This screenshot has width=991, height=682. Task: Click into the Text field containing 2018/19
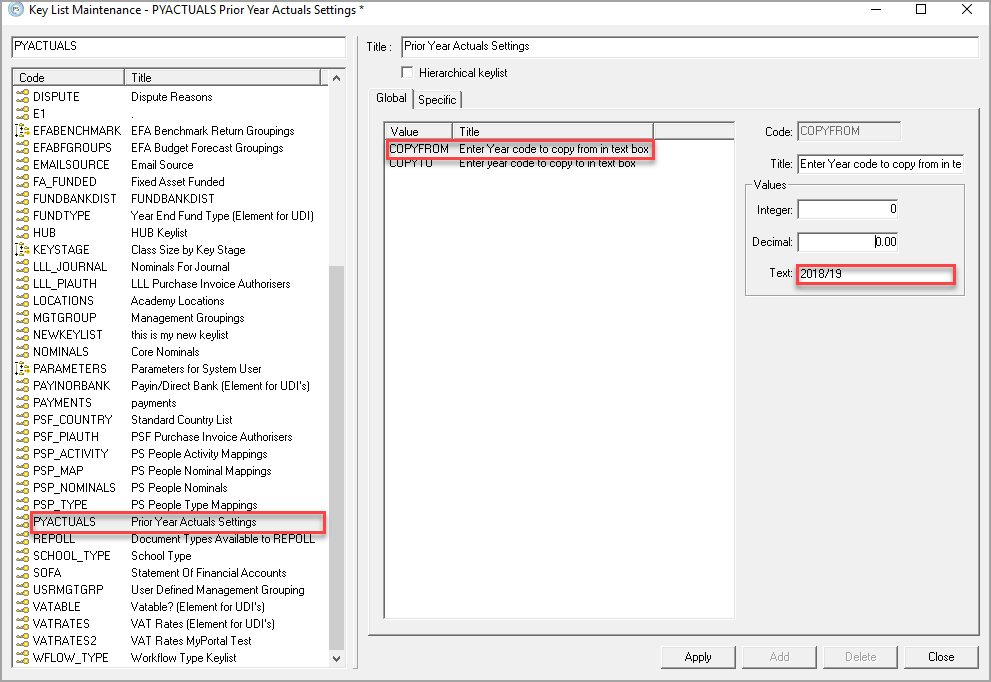[x=875, y=274]
